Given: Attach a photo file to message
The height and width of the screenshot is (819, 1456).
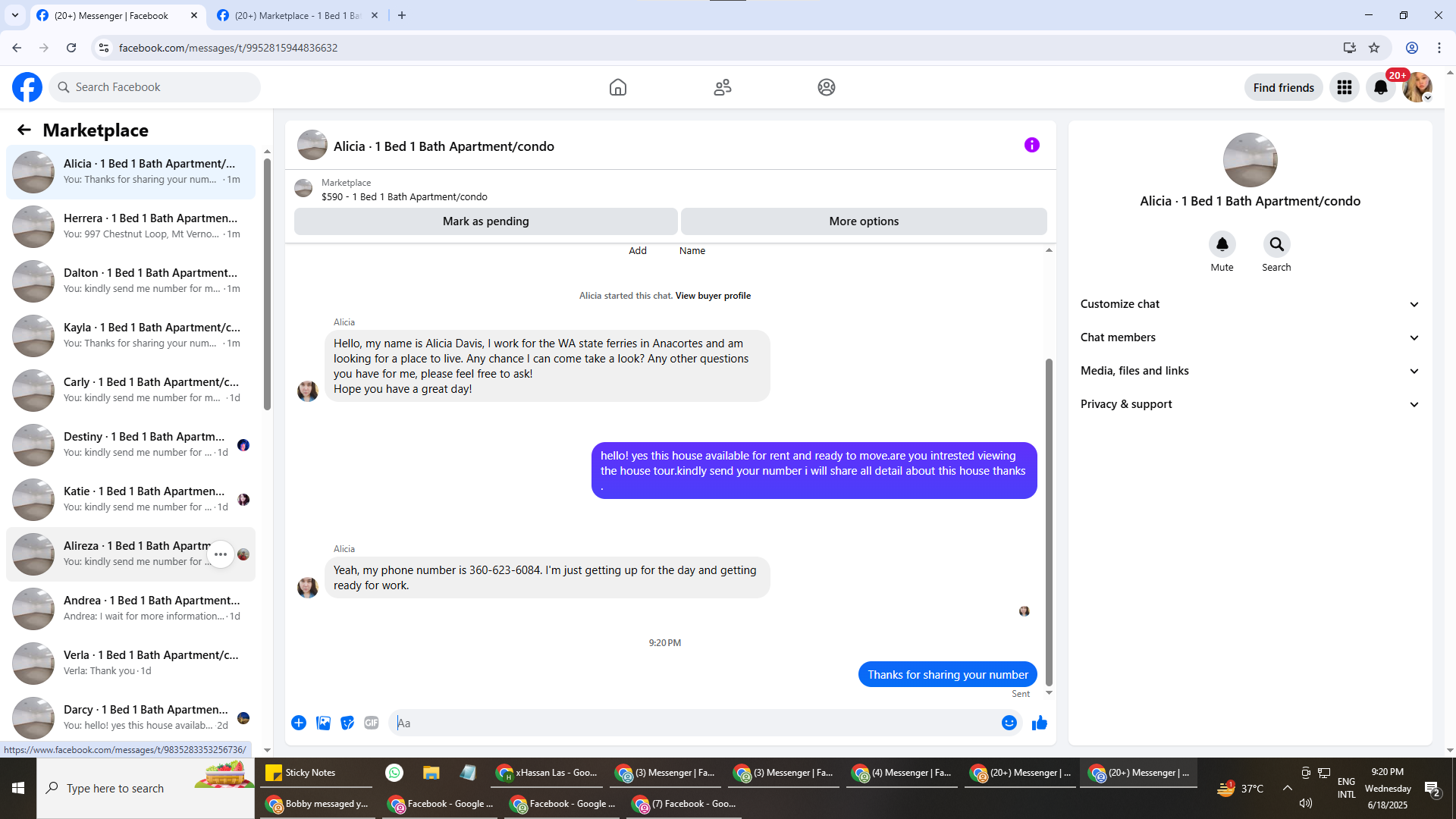Looking at the screenshot, I should pos(323,723).
